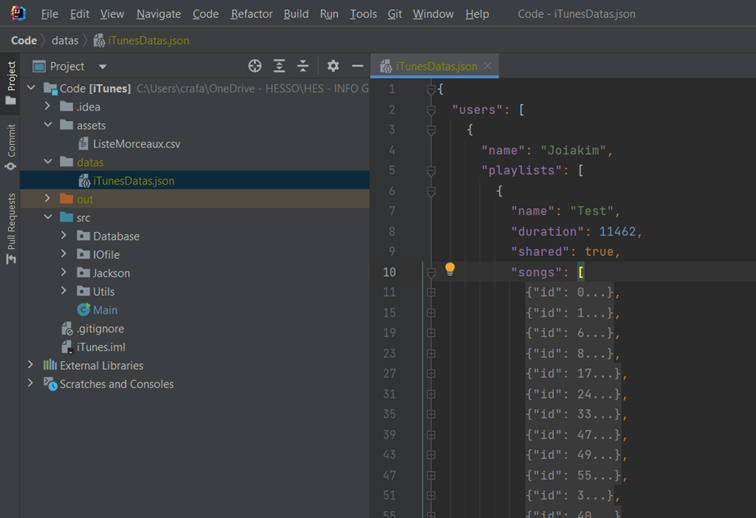Click the datas breadcrumb in navigation bar
Screen dimensions: 756x518
click(x=65, y=41)
